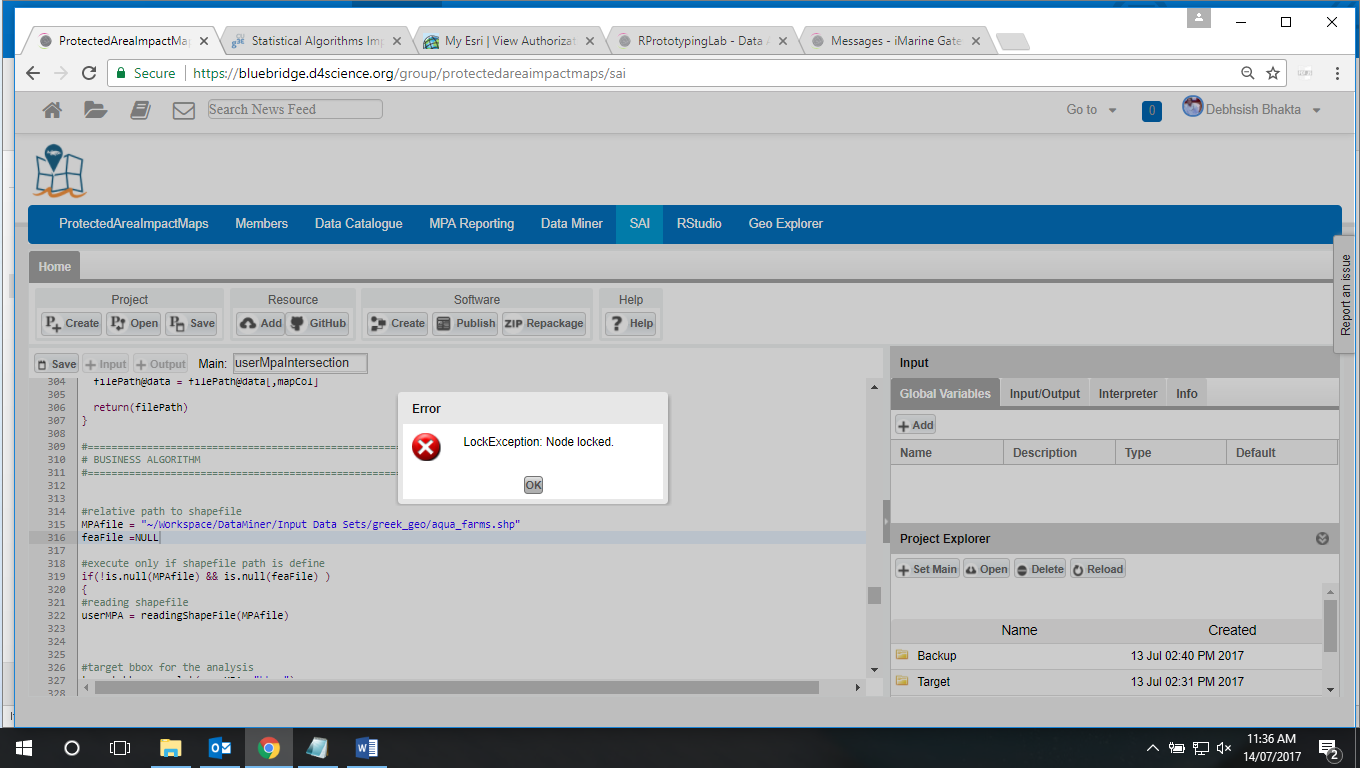
Task: Switch to the Interpreter tab
Action: [1127, 394]
